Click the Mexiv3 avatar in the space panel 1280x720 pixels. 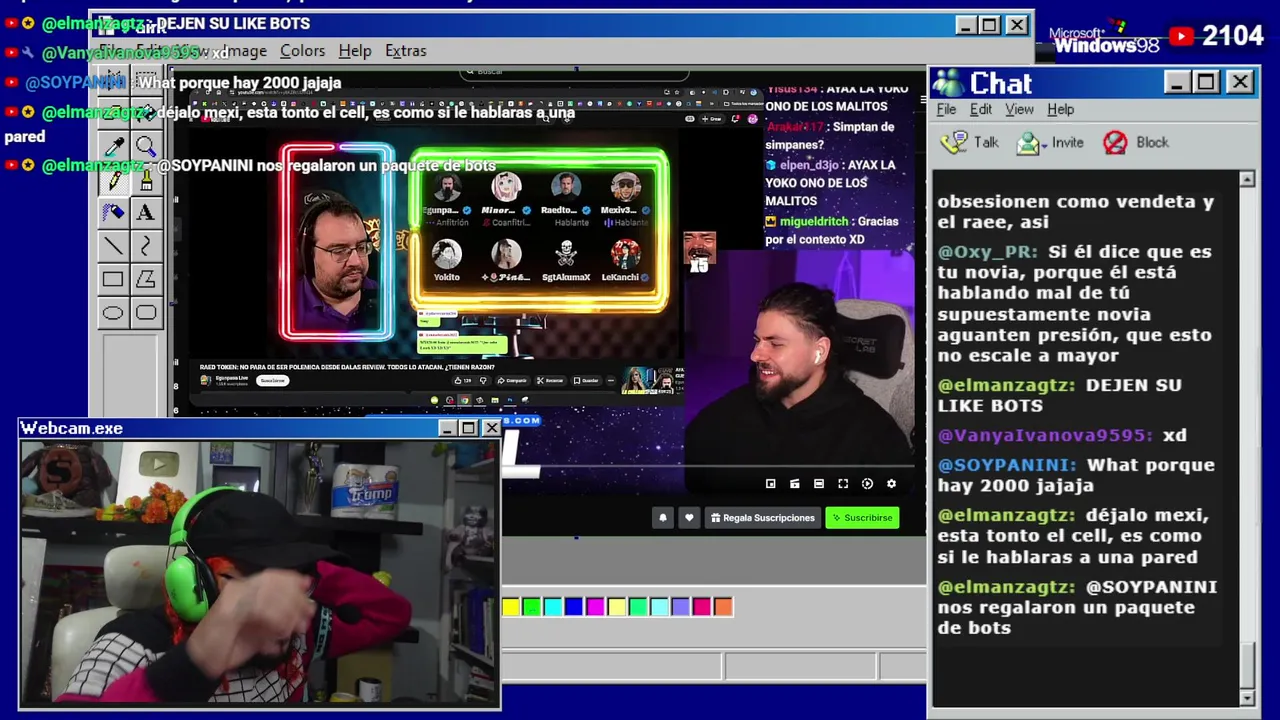tap(626, 187)
